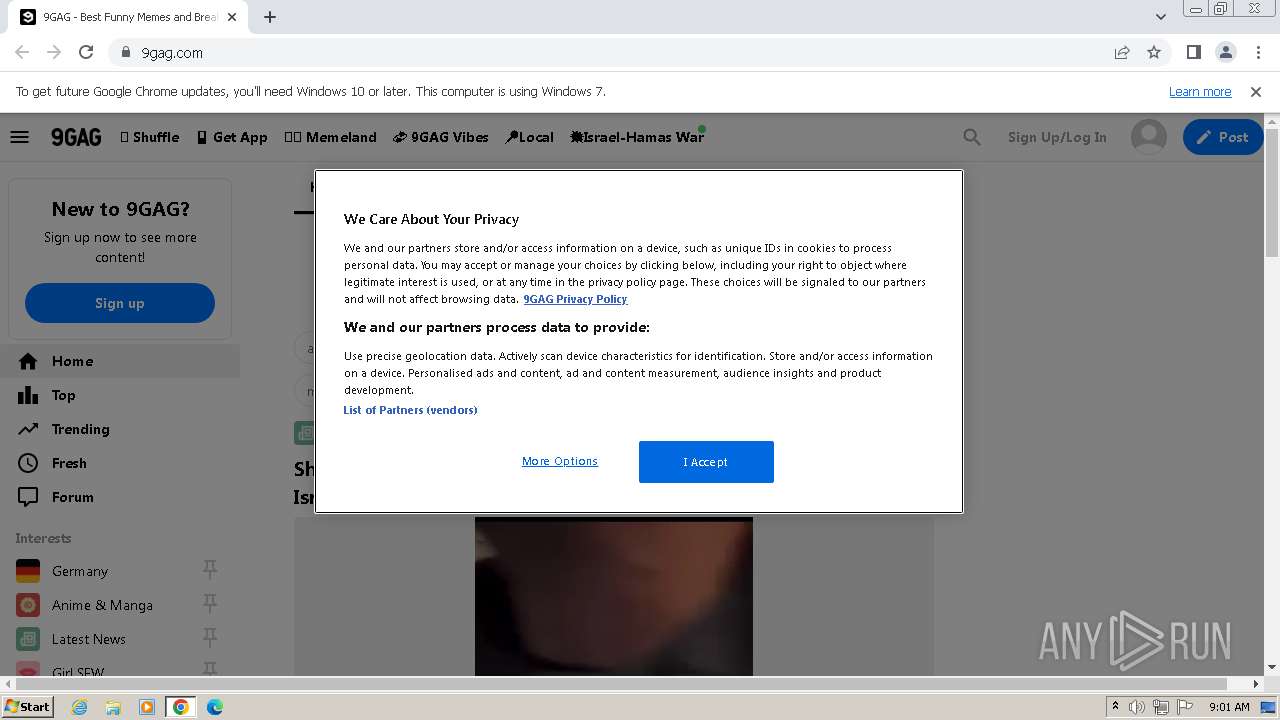Go back in Chrome
1280x720 pixels.
click(22, 53)
